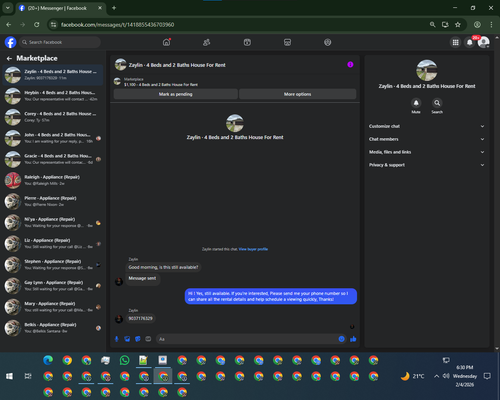Open a new Chrome tab
The image size is (500, 400).
pos(114,8)
